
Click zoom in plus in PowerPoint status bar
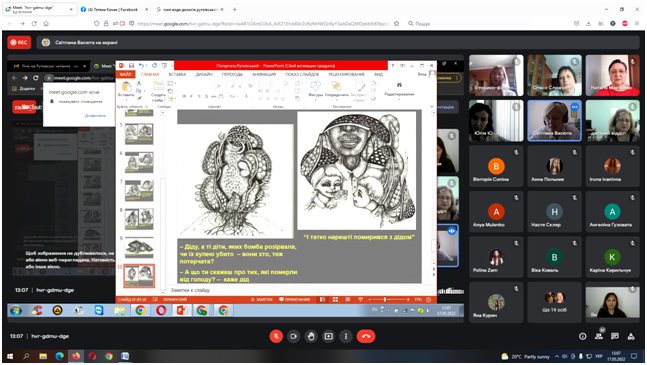click(408, 299)
